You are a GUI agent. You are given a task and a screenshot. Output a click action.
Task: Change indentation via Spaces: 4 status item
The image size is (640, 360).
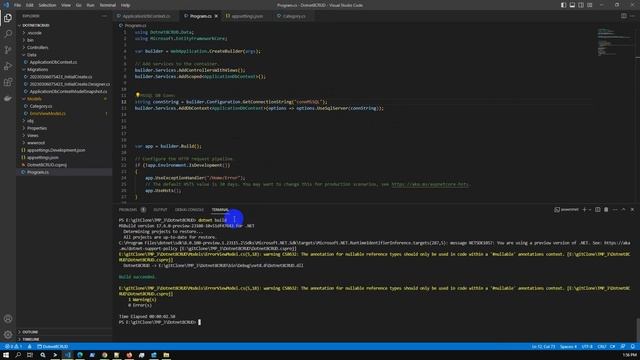[x=568, y=347]
